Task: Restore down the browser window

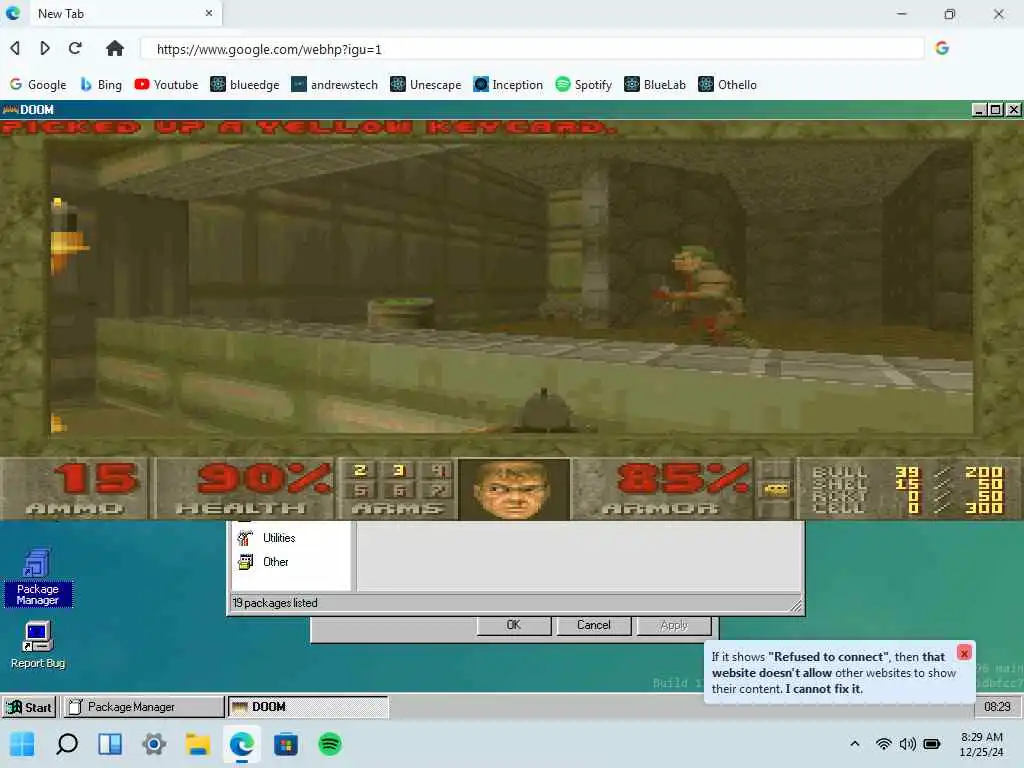Action: pyautogui.click(x=950, y=14)
